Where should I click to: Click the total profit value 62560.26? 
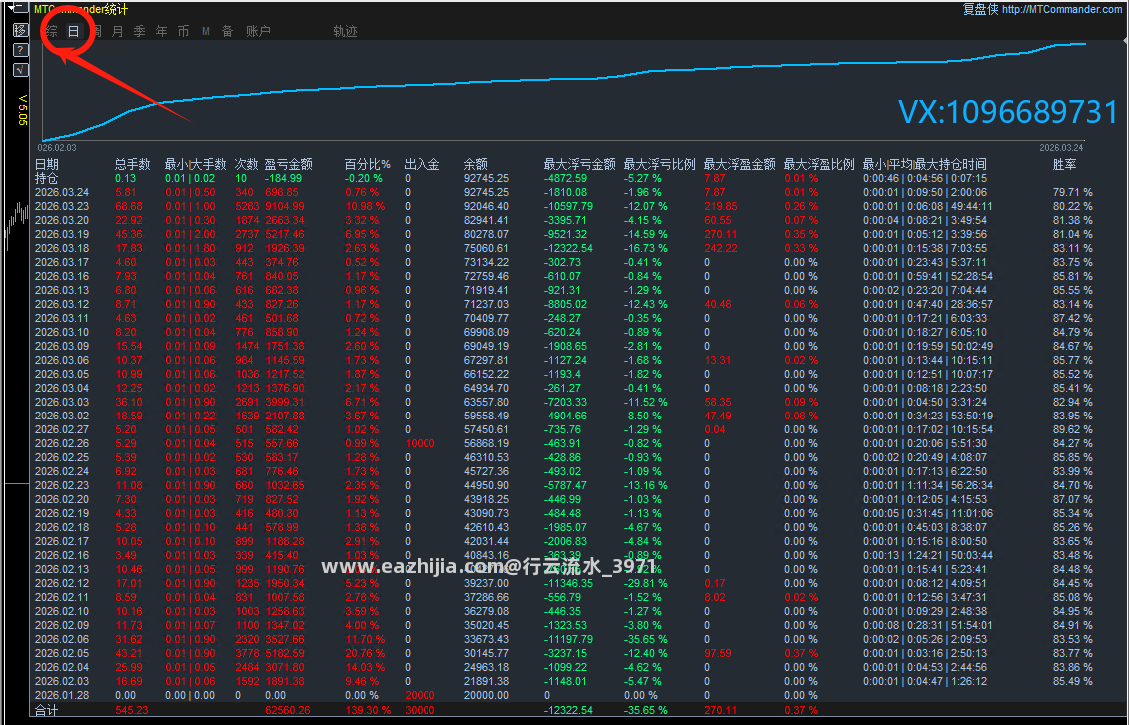pos(287,710)
